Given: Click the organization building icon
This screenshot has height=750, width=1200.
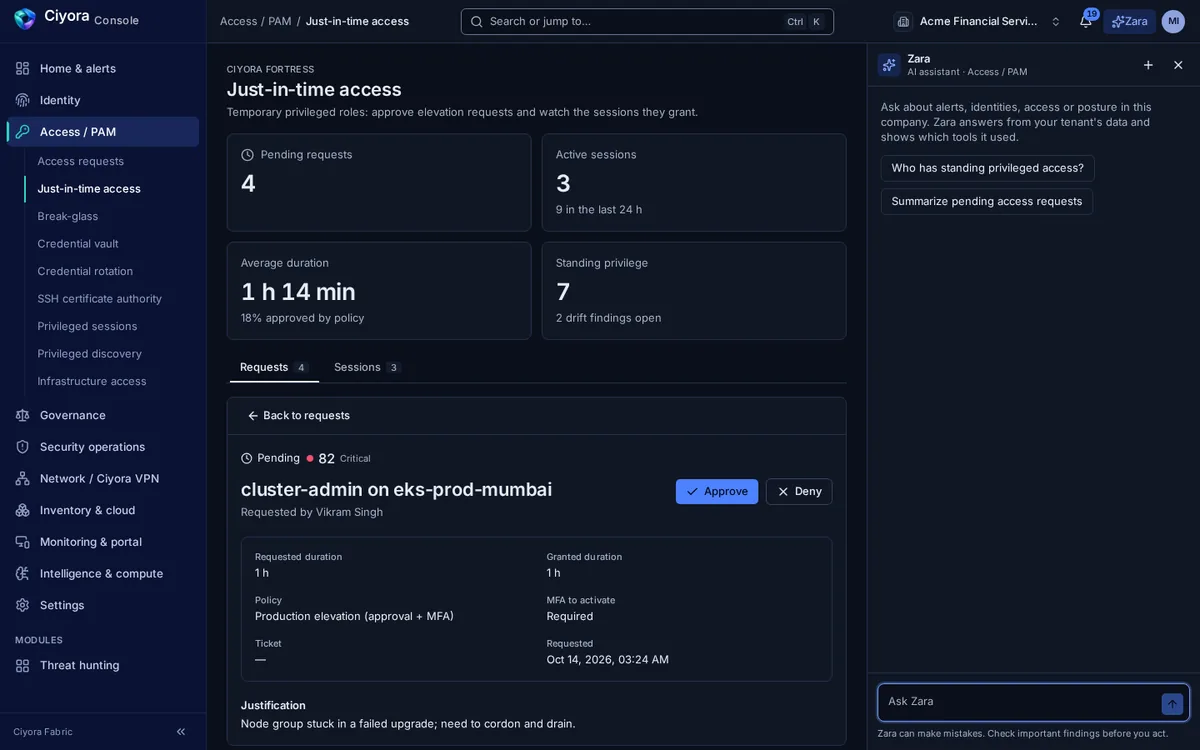Looking at the screenshot, I should coord(903,21).
